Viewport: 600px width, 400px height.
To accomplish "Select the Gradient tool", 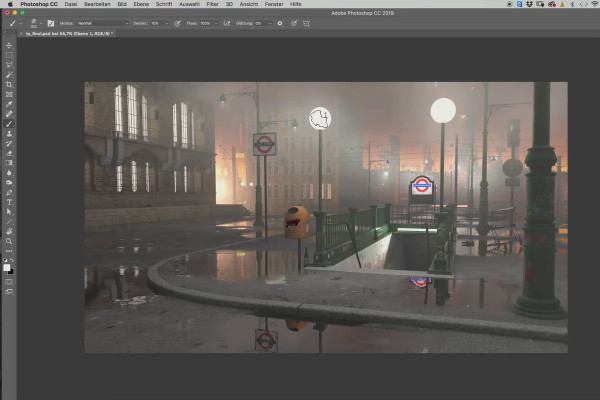I will click(9, 163).
